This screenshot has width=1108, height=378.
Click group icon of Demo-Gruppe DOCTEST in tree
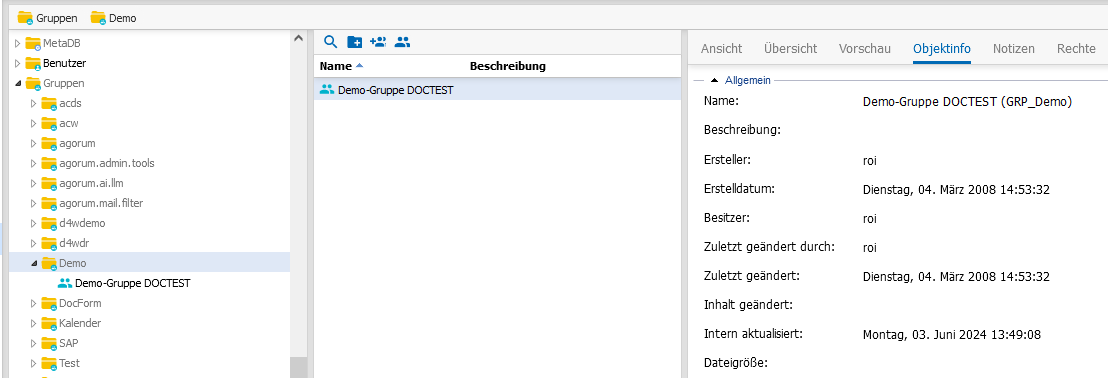(x=65, y=283)
